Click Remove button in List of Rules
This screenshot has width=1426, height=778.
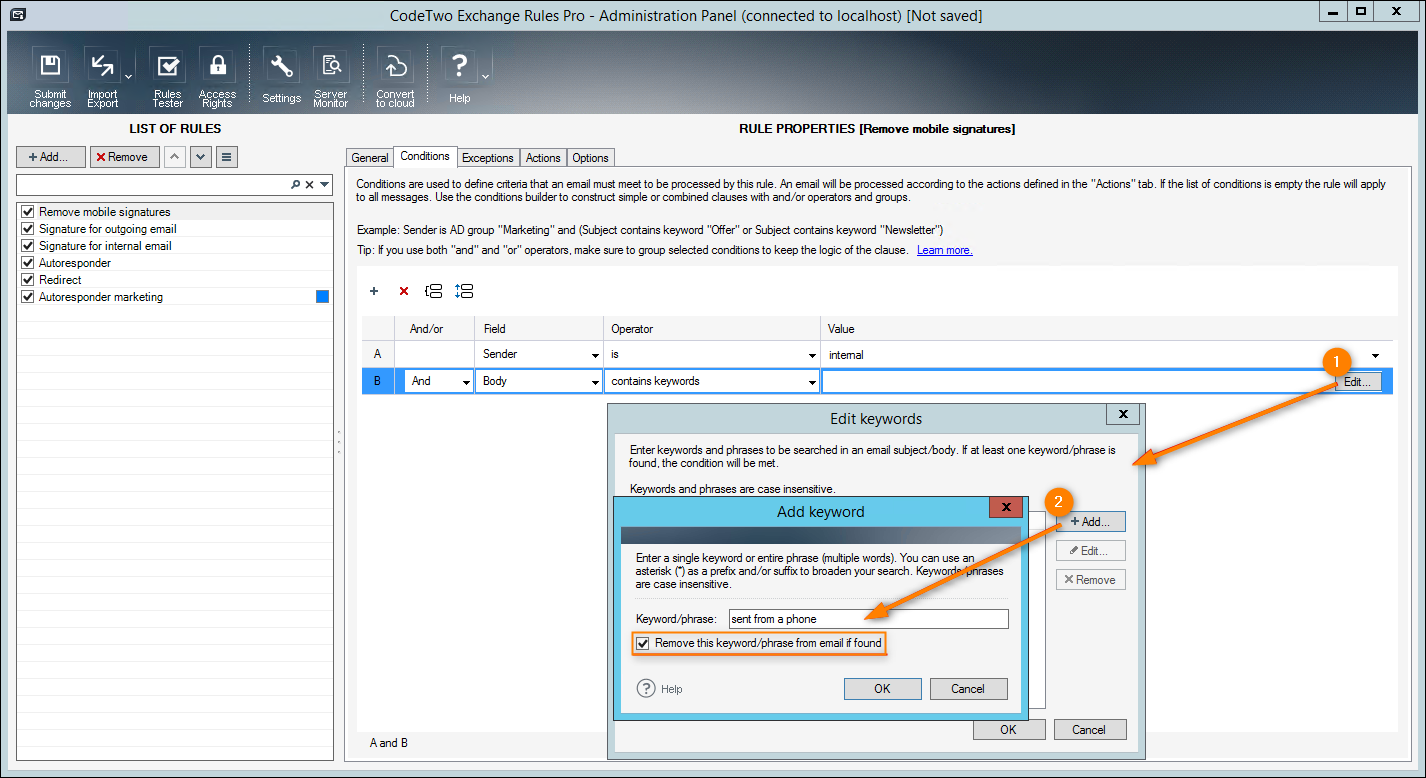click(124, 157)
